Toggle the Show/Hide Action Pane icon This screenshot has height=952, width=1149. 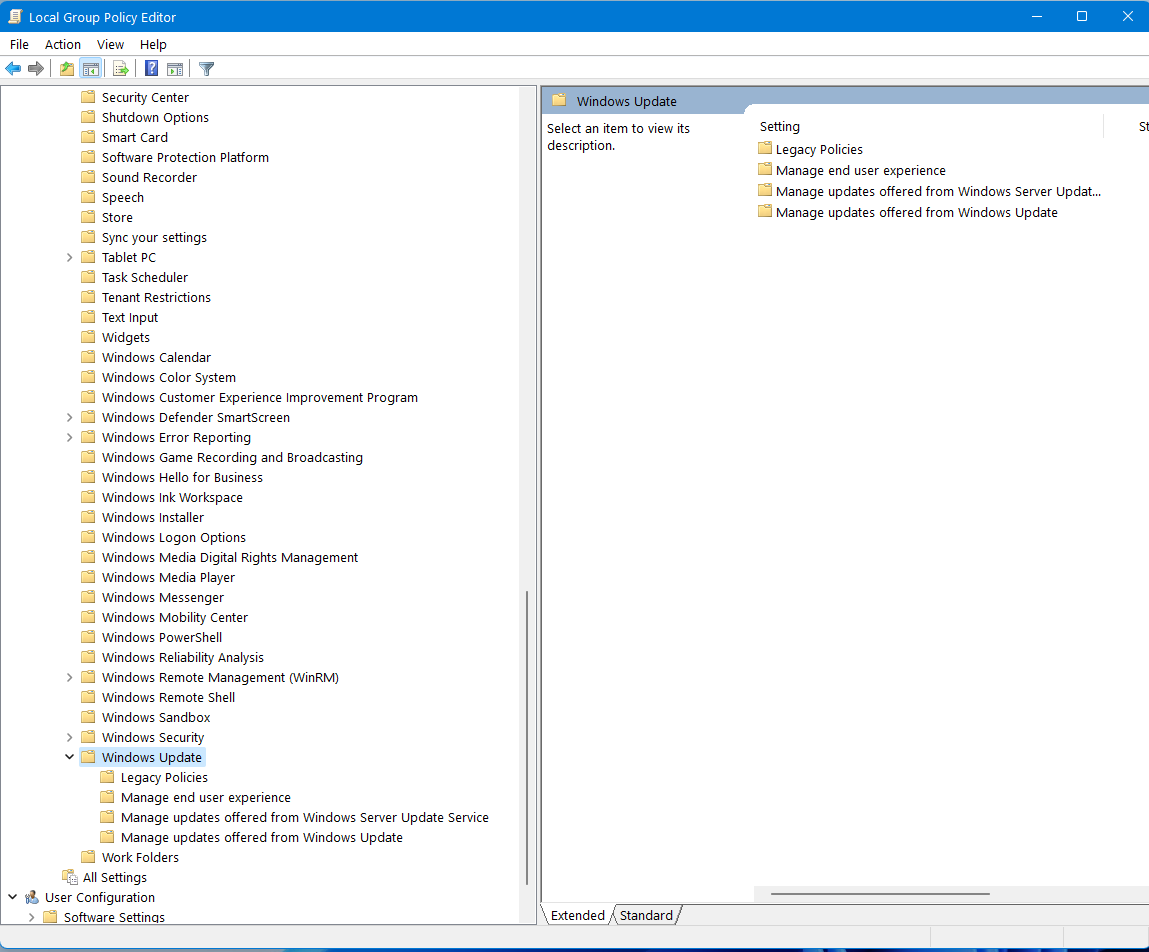(x=175, y=69)
